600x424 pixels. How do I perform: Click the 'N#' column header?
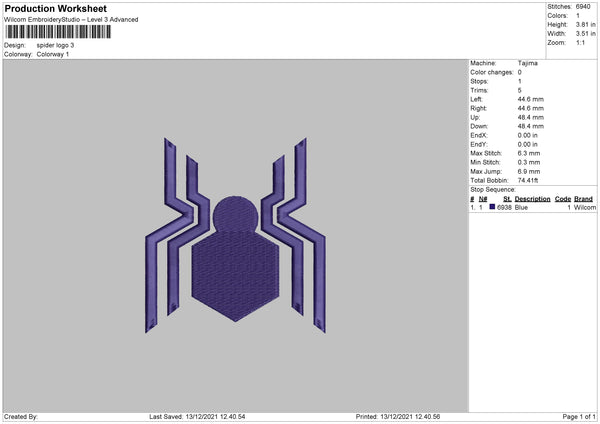point(483,199)
